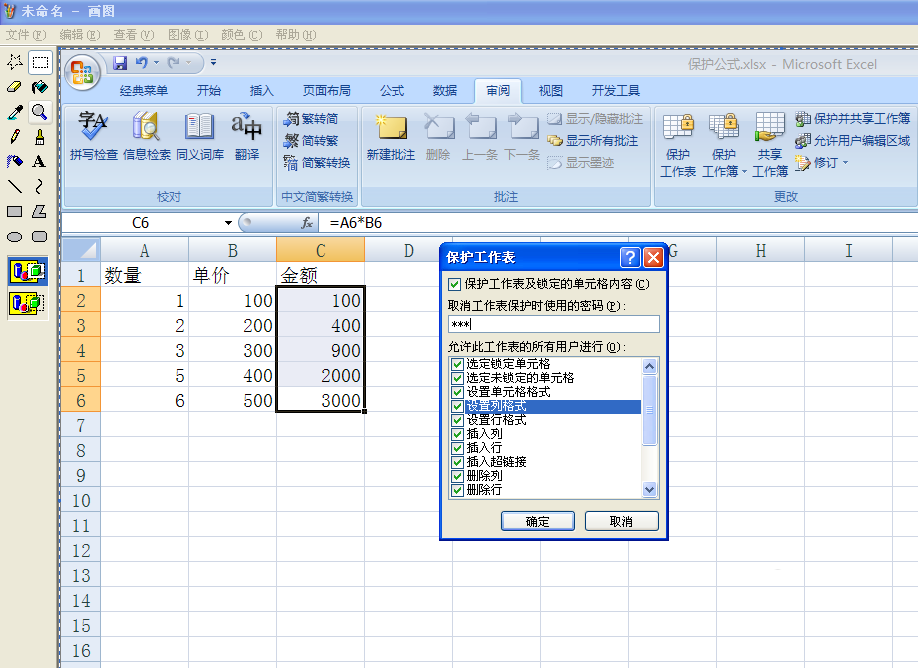Toggle the 插入超链接 checkbox
The width and height of the screenshot is (918, 668).
click(x=458, y=462)
